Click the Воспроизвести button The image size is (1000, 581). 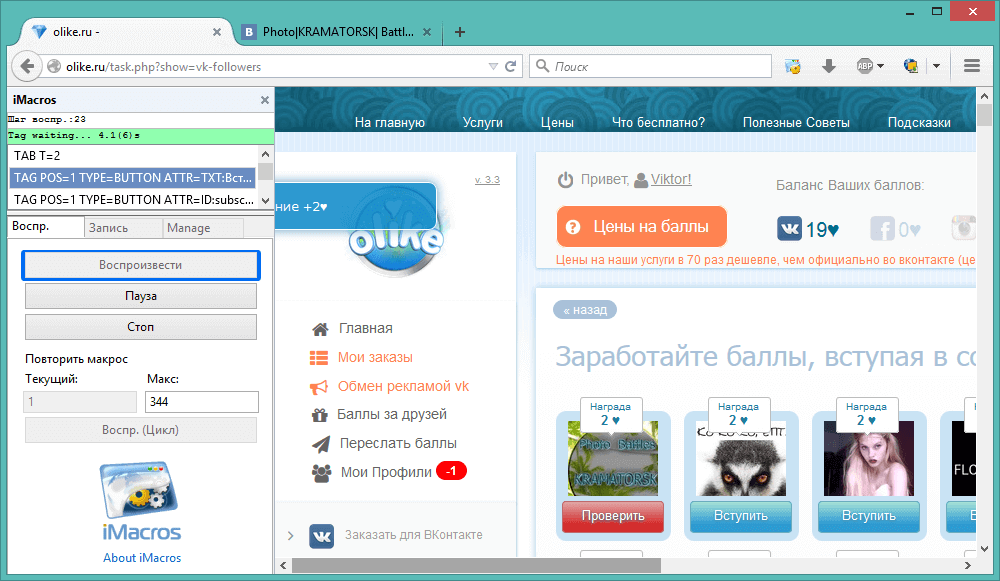(x=141, y=265)
